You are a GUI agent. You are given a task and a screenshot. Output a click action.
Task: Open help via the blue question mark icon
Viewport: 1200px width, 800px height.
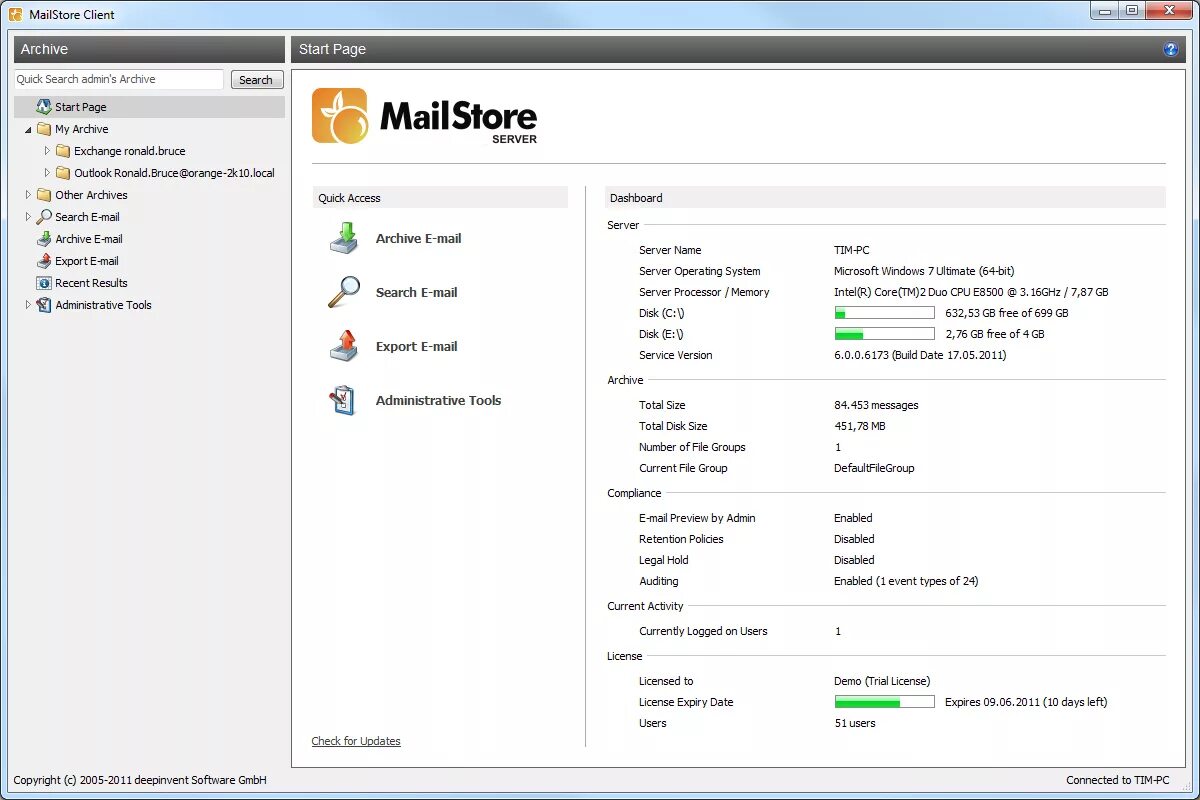(1171, 49)
